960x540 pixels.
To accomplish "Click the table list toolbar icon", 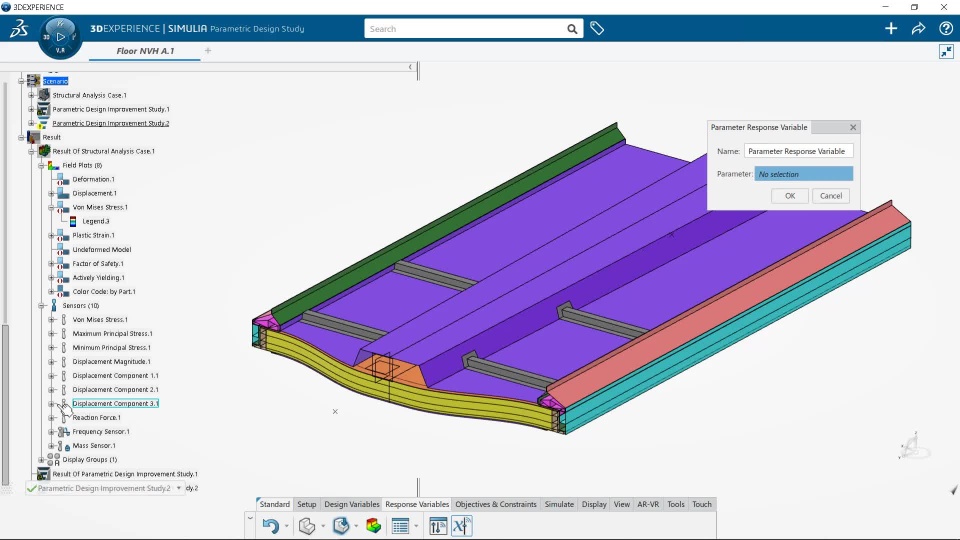I will click(400, 526).
